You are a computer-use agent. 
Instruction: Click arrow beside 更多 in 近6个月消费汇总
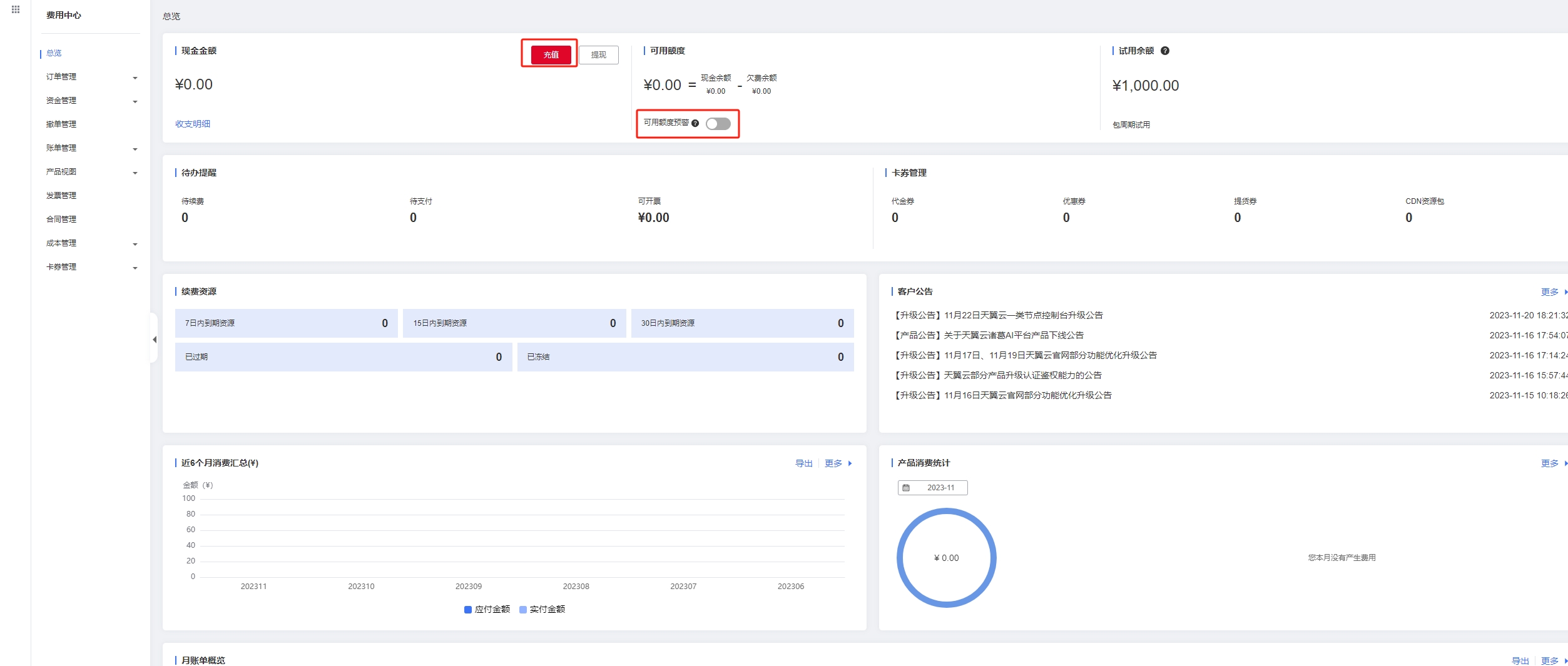point(850,463)
